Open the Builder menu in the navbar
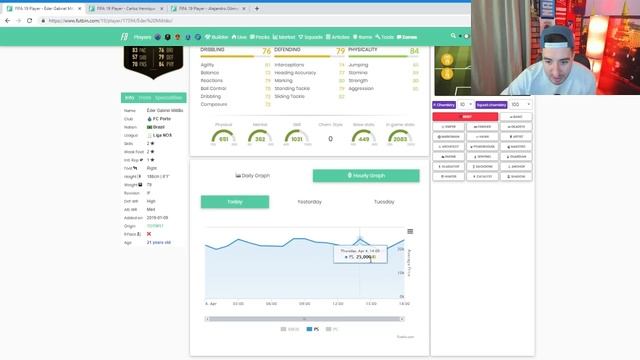Image resolution: width=640 pixels, height=360 pixels. click(x=216, y=37)
